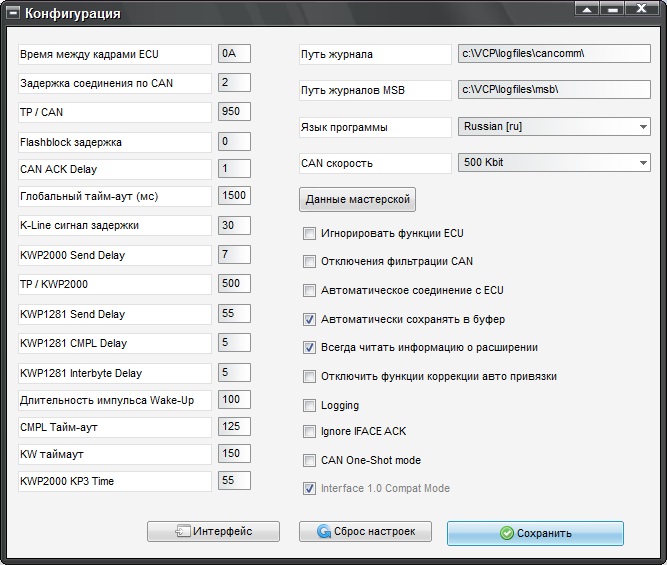Expand the CAN скорость 500 Kbit dropdown
Image resolution: width=667 pixels, height=565 pixels.
[x=554, y=163]
